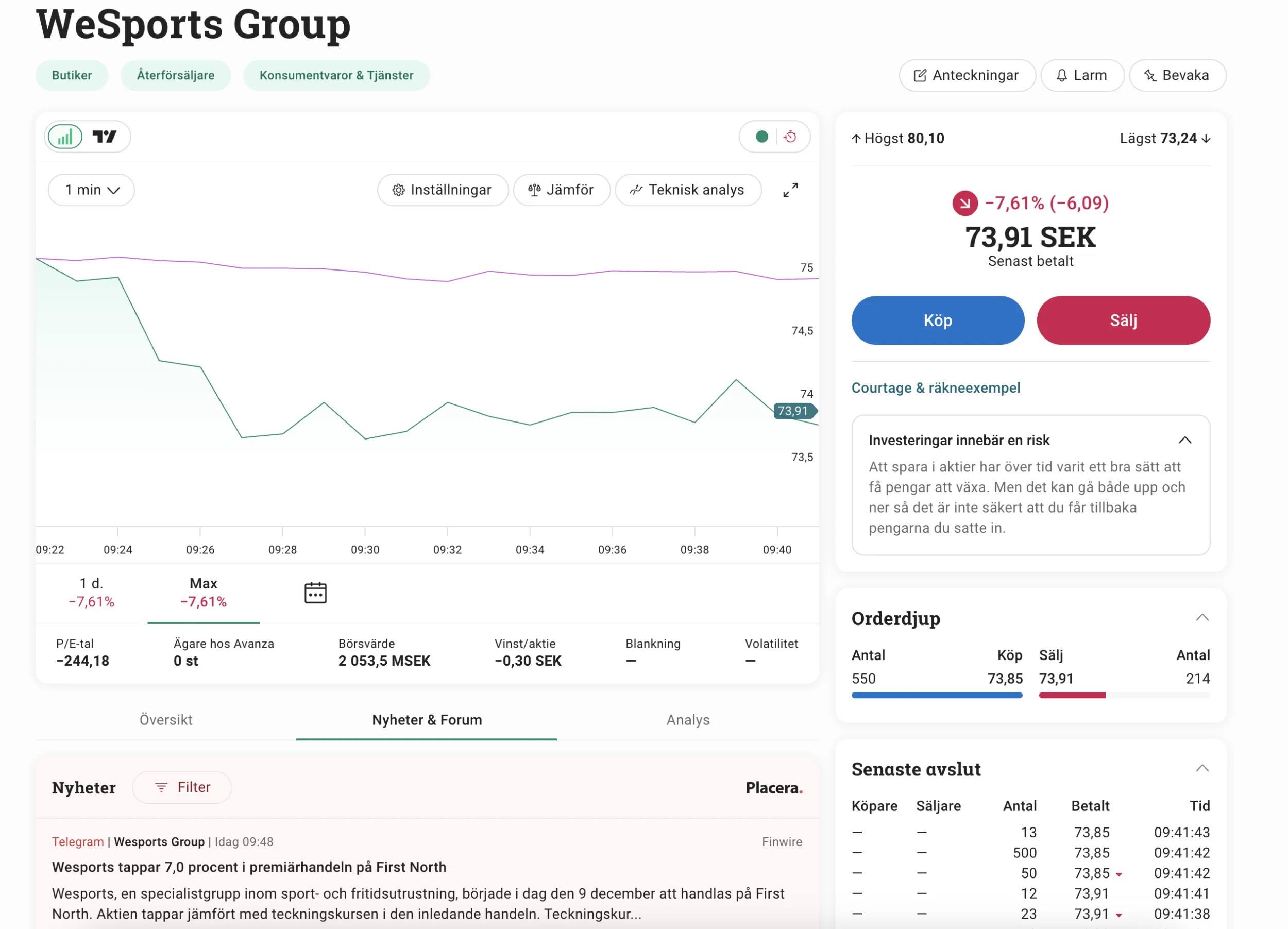Click the trade row at 09:41:43

point(1031,833)
